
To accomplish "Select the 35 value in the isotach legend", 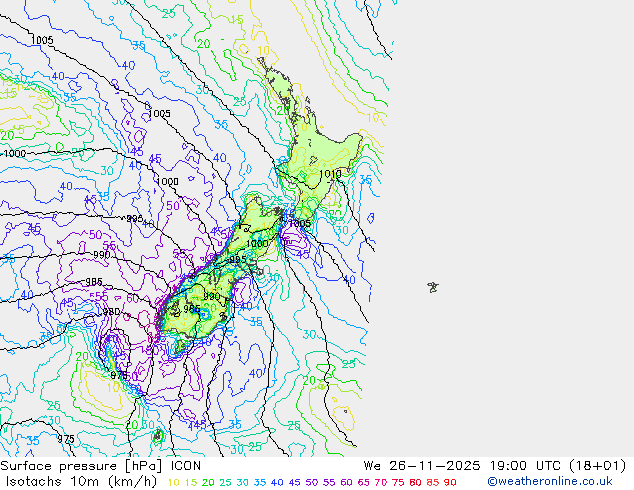I will pos(260,482).
